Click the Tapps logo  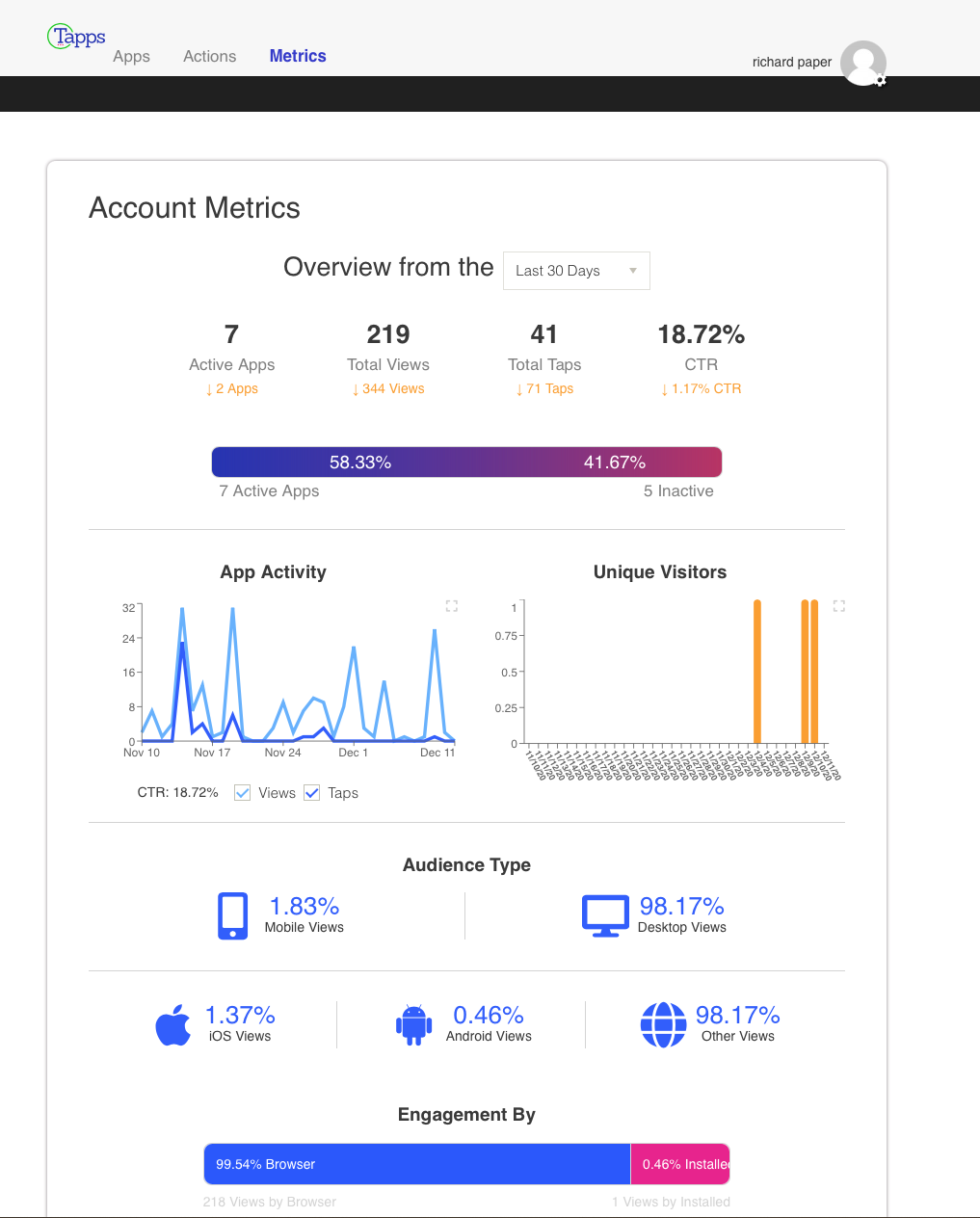coord(76,37)
